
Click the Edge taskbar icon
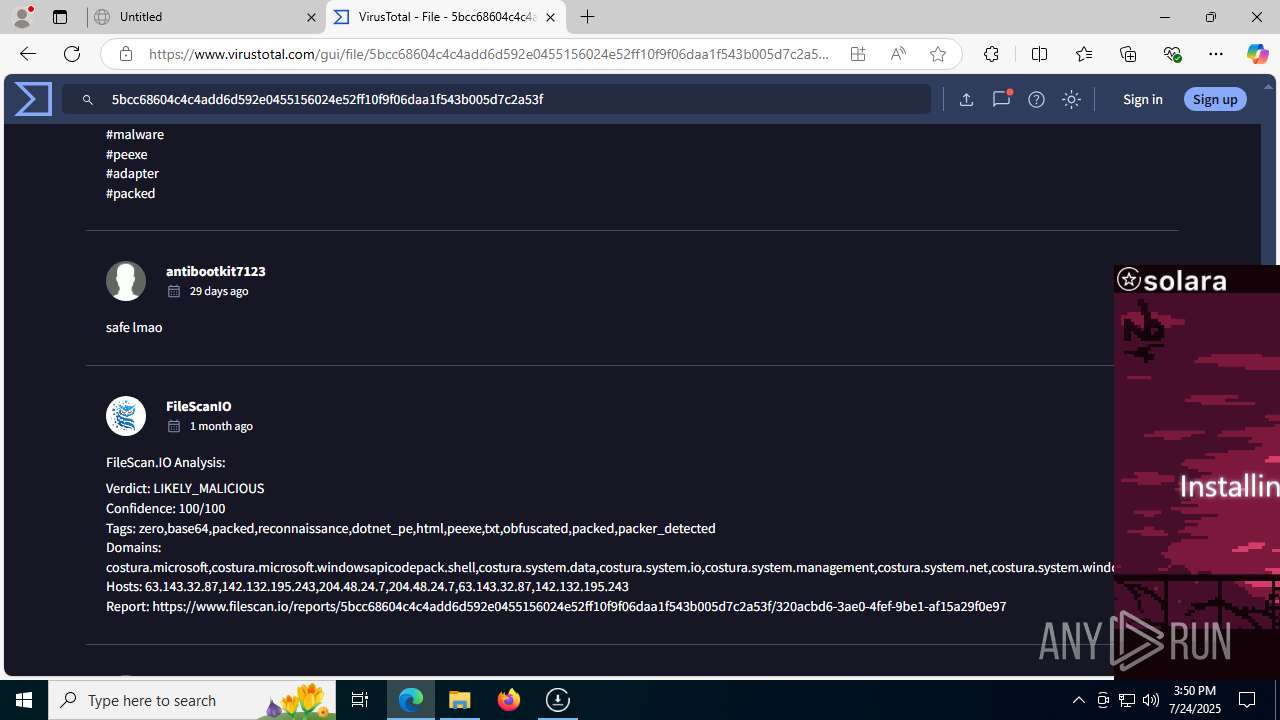coord(411,700)
